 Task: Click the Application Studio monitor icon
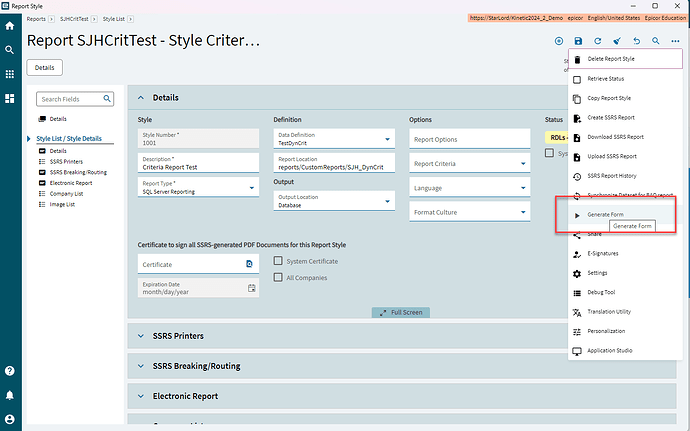(x=577, y=351)
